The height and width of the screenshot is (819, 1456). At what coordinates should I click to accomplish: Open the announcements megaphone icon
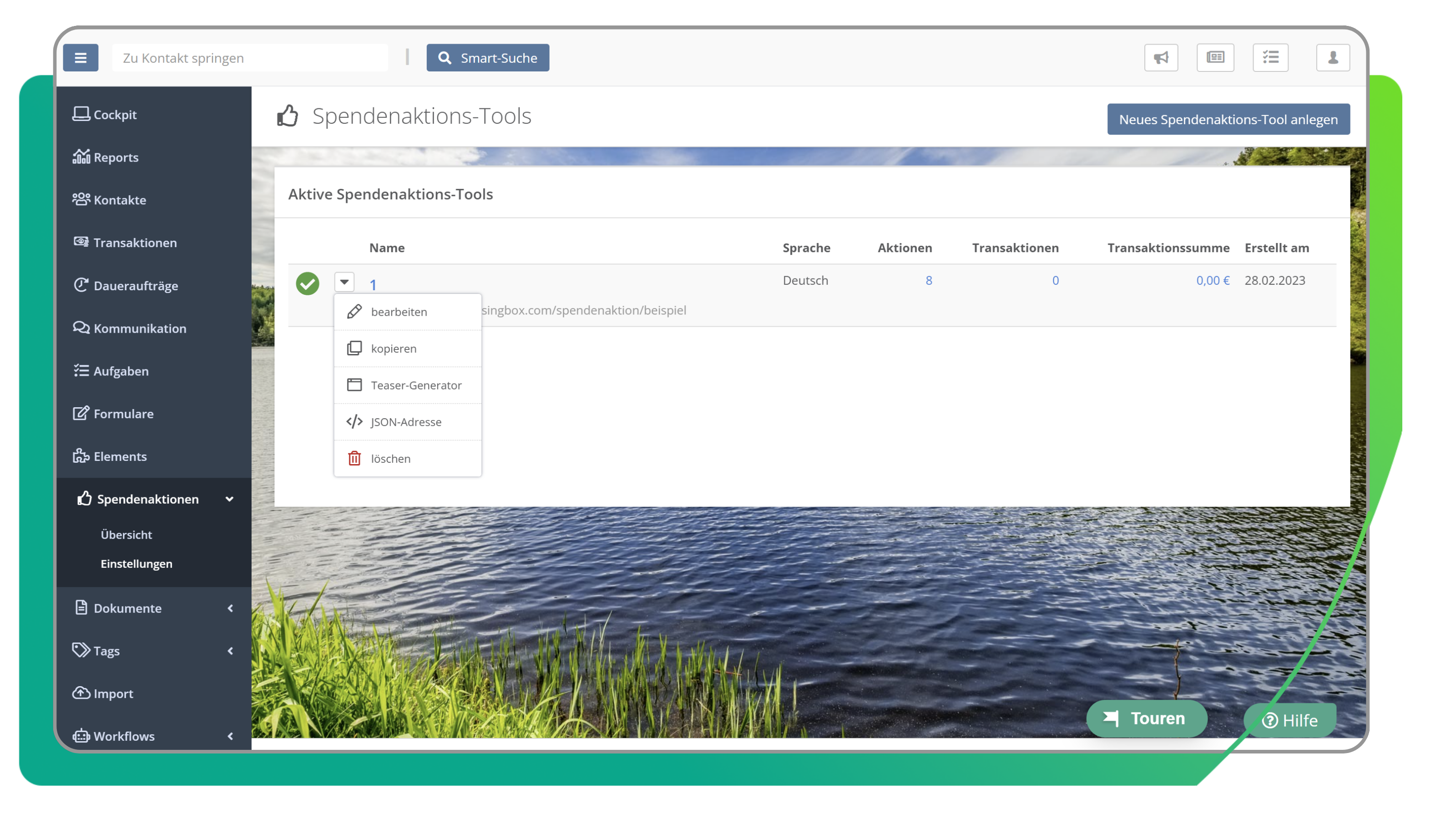click(x=1161, y=57)
